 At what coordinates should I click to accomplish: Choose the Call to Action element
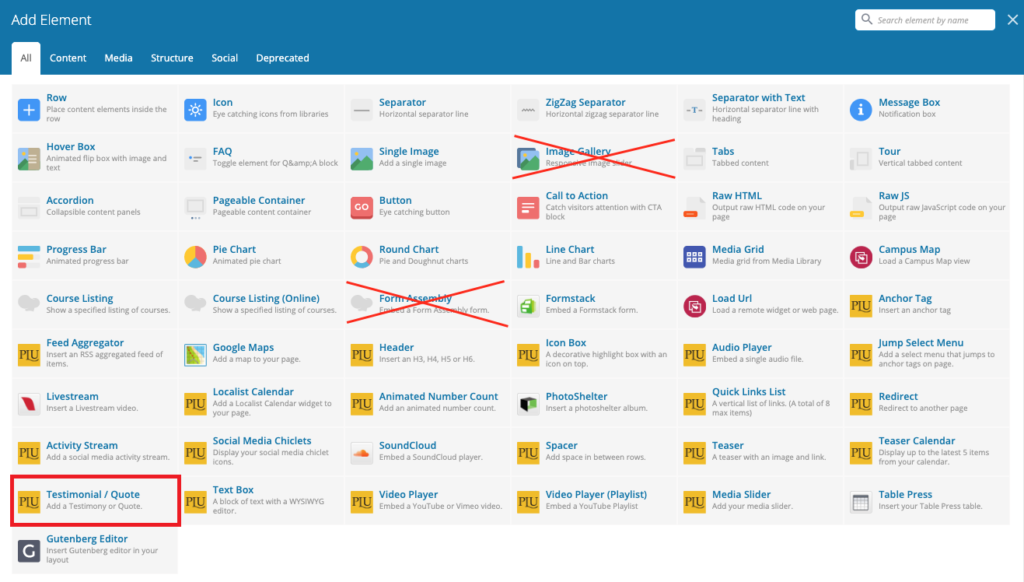click(593, 207)
